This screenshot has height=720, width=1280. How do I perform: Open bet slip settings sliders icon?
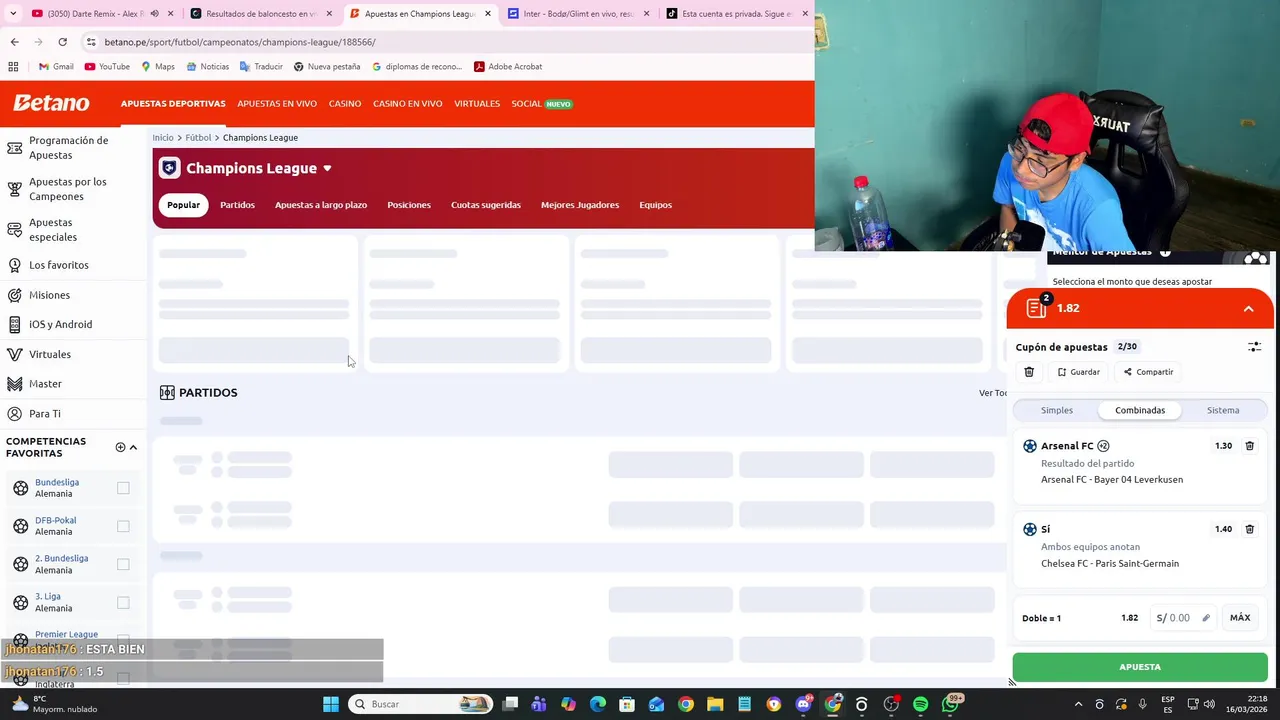(1254, 347)
